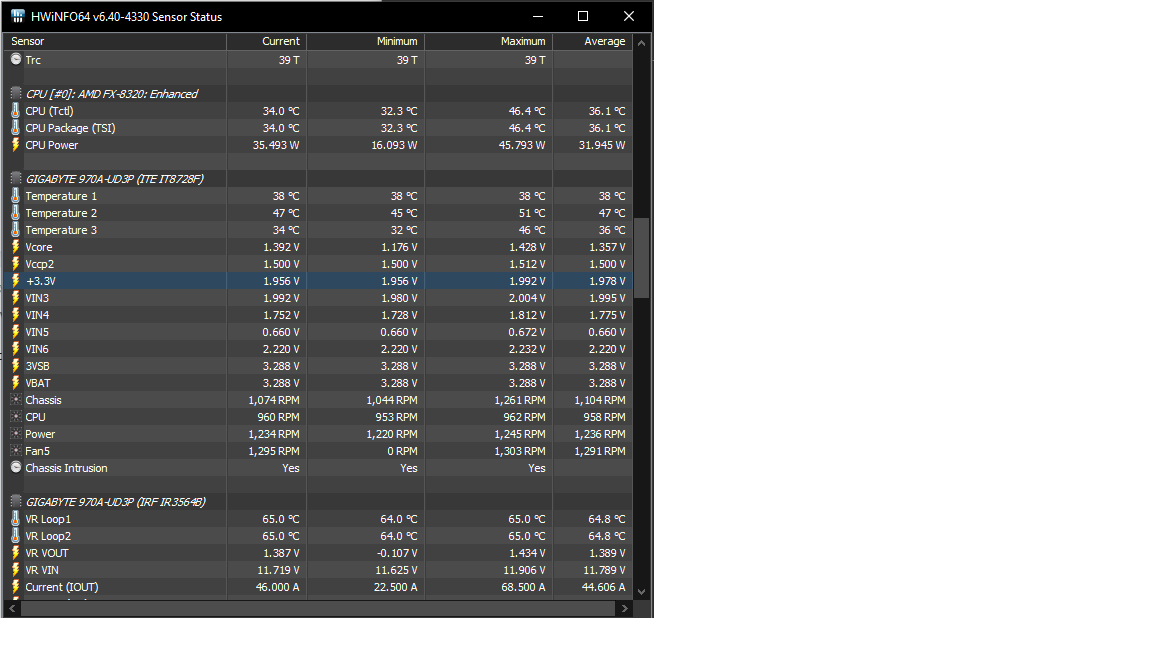Click the fan icon beside Fan5
This screenshot has width=1152, height=648.
pyautogui.click(x=16, y=450)
